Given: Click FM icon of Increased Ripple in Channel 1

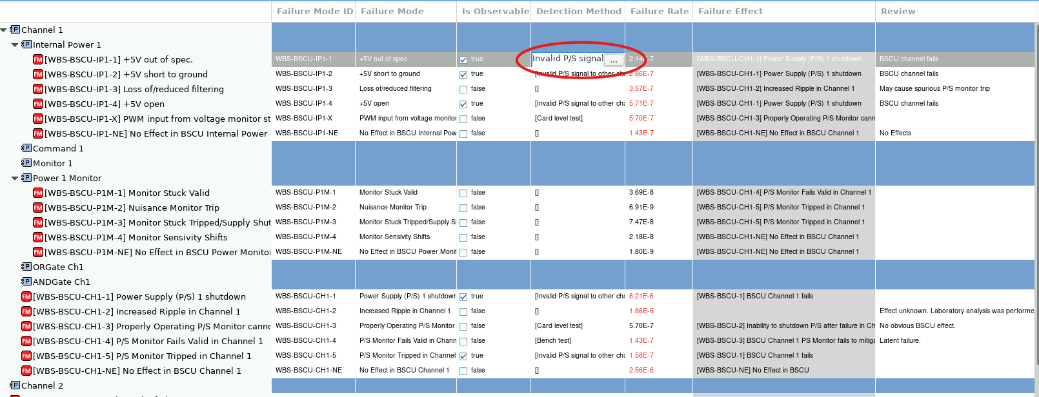Looking at the screenshot, I should click(x=27, y=311).
